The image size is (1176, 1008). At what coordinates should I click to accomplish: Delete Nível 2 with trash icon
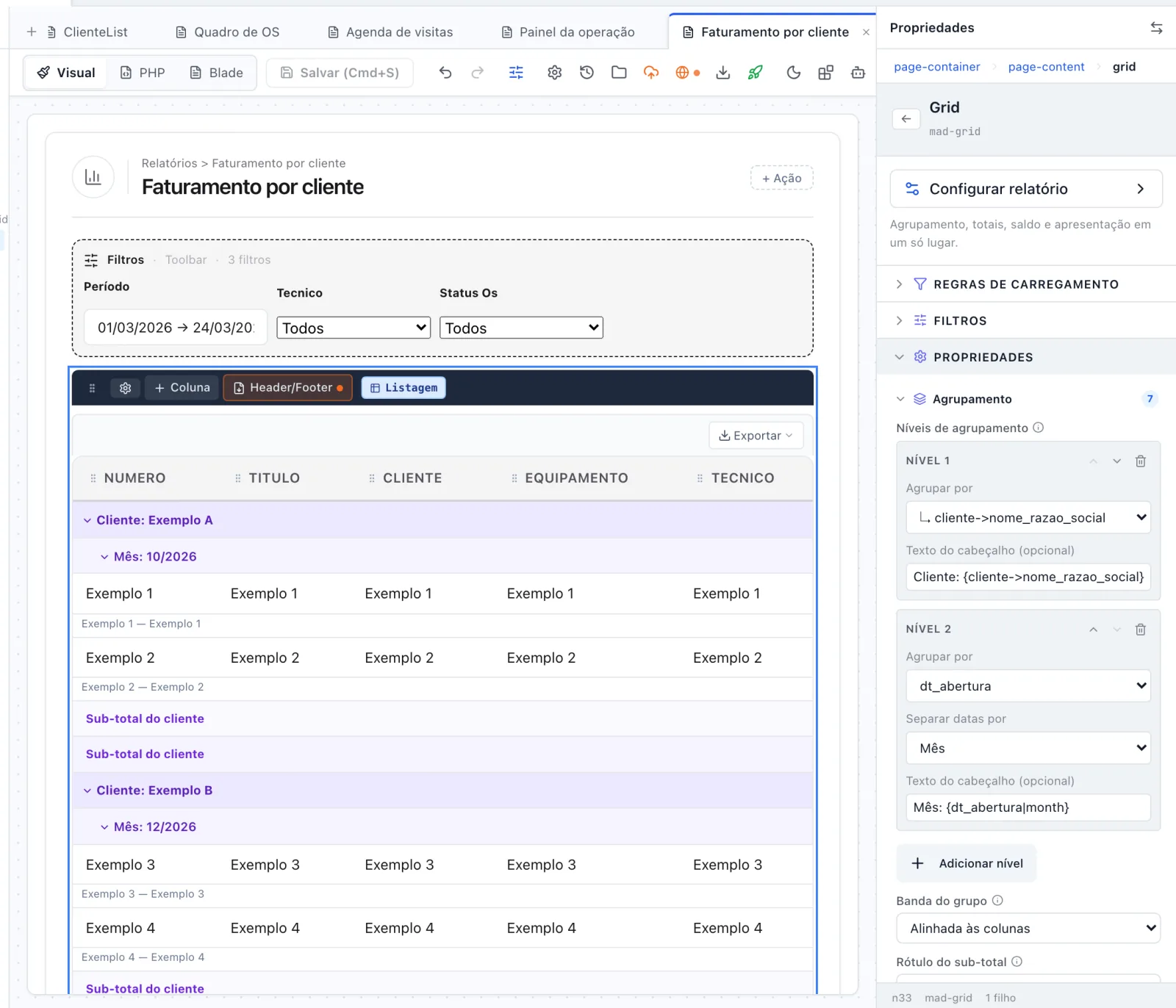pyautogui.click(x=1141, y=629)
